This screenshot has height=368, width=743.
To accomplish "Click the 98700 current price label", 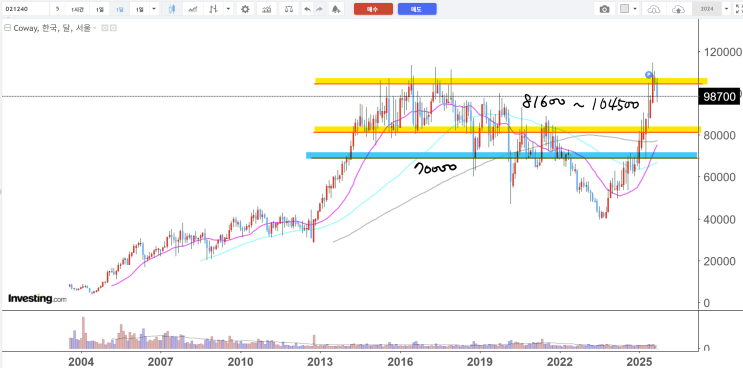I will [720, 97].
